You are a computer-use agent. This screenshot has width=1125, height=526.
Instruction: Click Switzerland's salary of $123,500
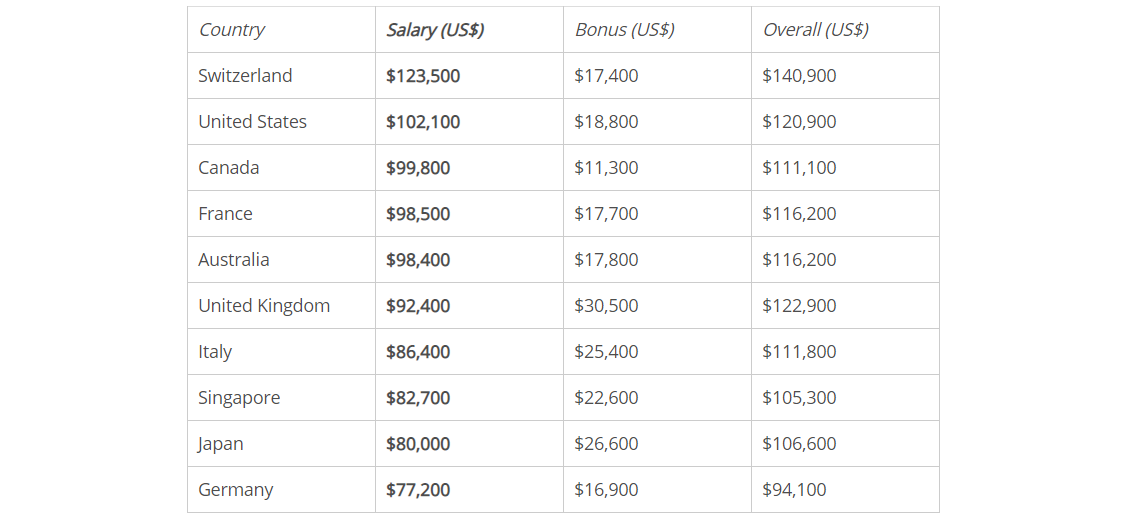pos(423,76)
